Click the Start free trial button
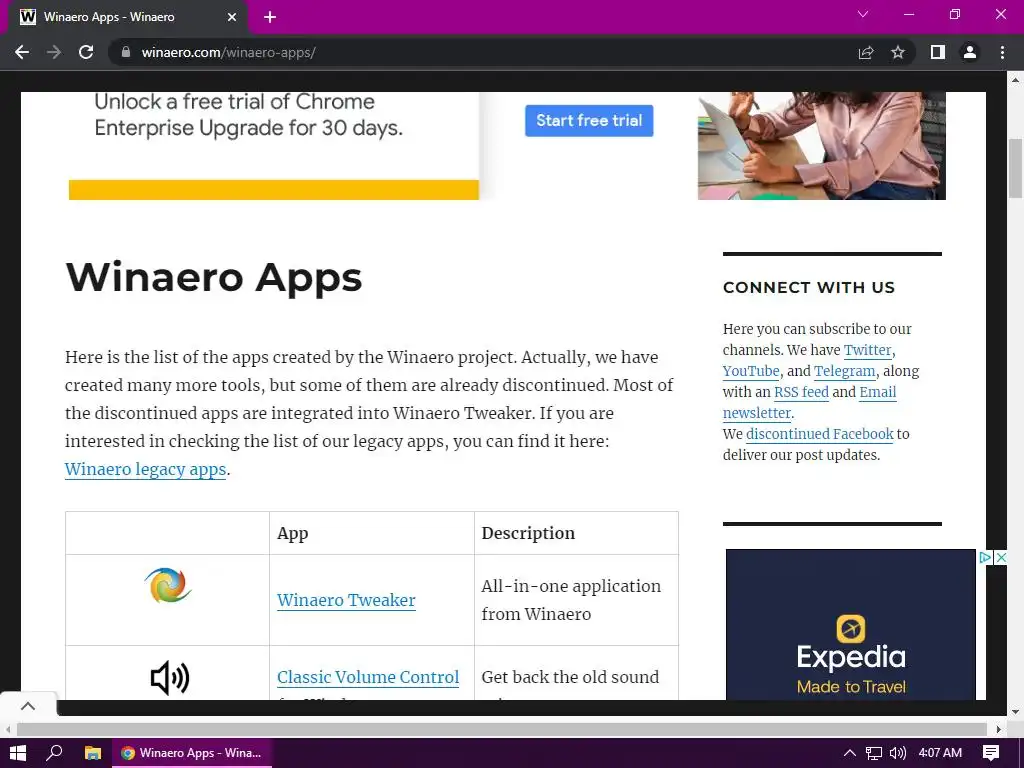Image resolution: width=1024 pixels, height=768 pixels. 589,120
